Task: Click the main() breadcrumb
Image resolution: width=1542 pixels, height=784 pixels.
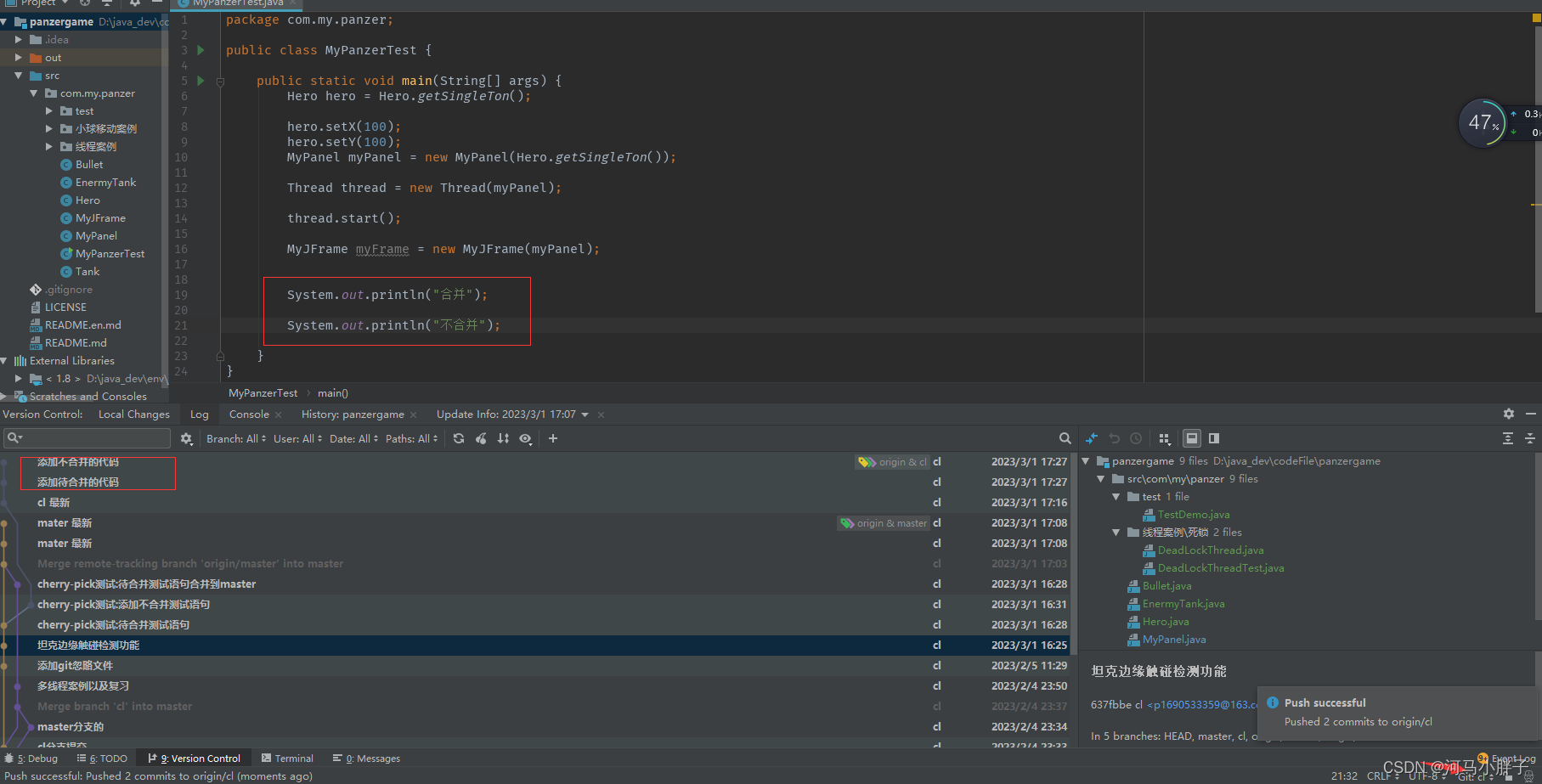Action: 333,393
